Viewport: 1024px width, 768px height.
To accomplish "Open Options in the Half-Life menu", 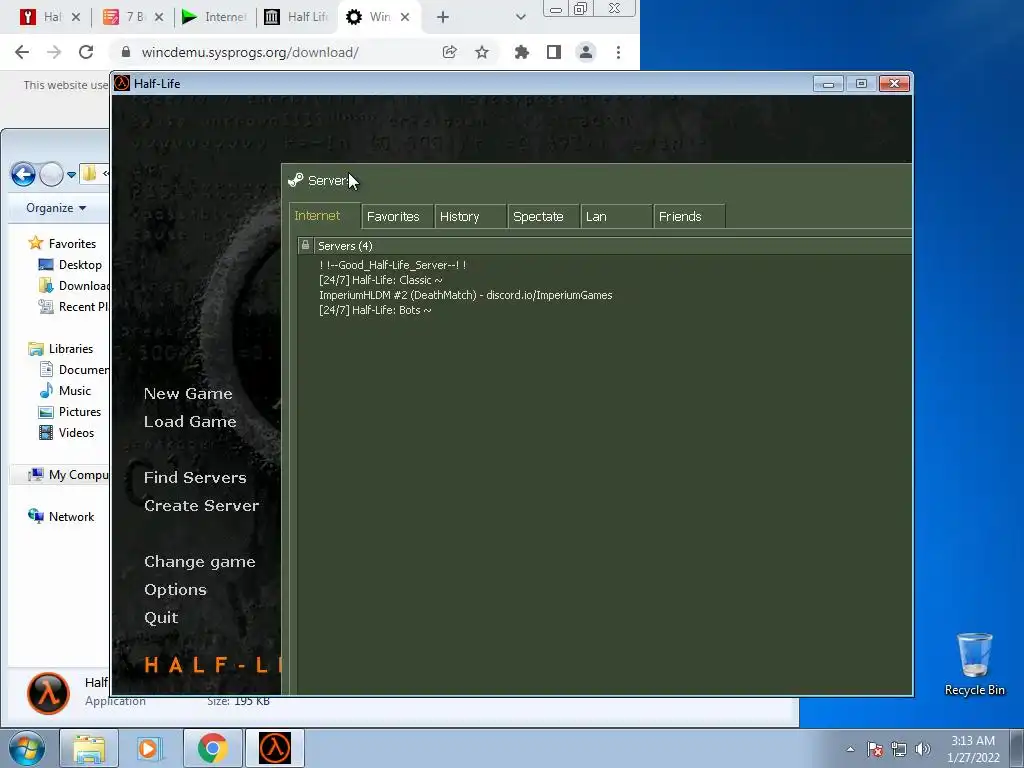I will [x=175, y=590].
